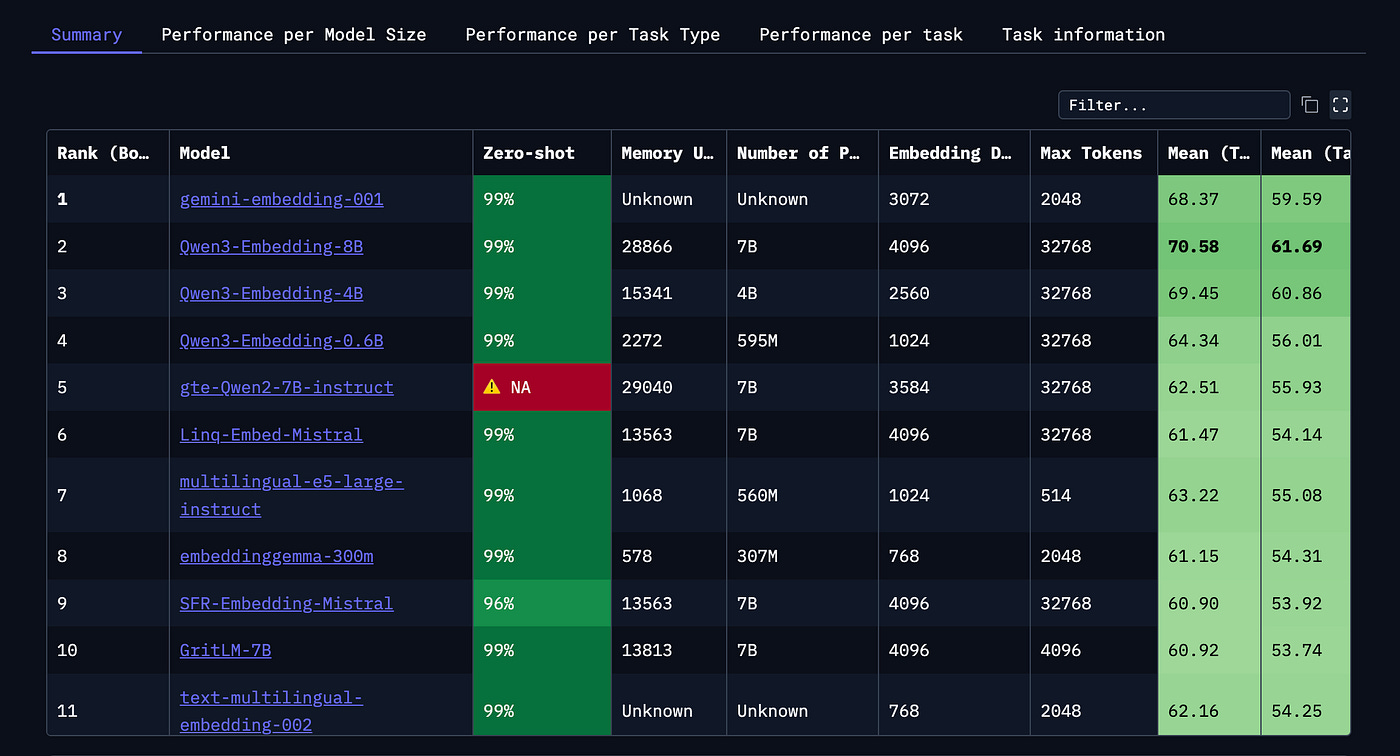Select the 307M parameters cell
1400x756 pixels.
tap(803, 556)
